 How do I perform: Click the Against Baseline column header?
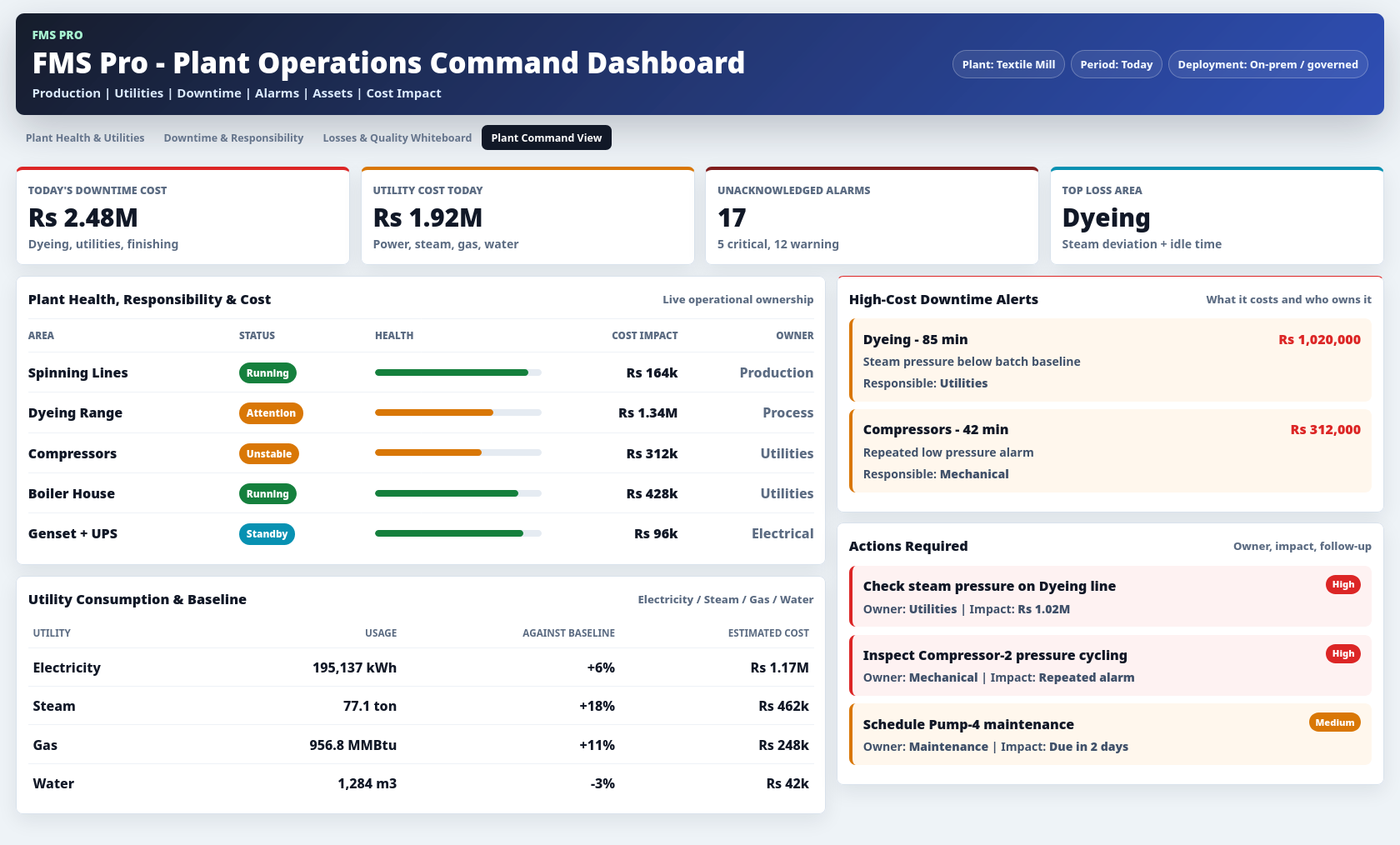[568, 633]
